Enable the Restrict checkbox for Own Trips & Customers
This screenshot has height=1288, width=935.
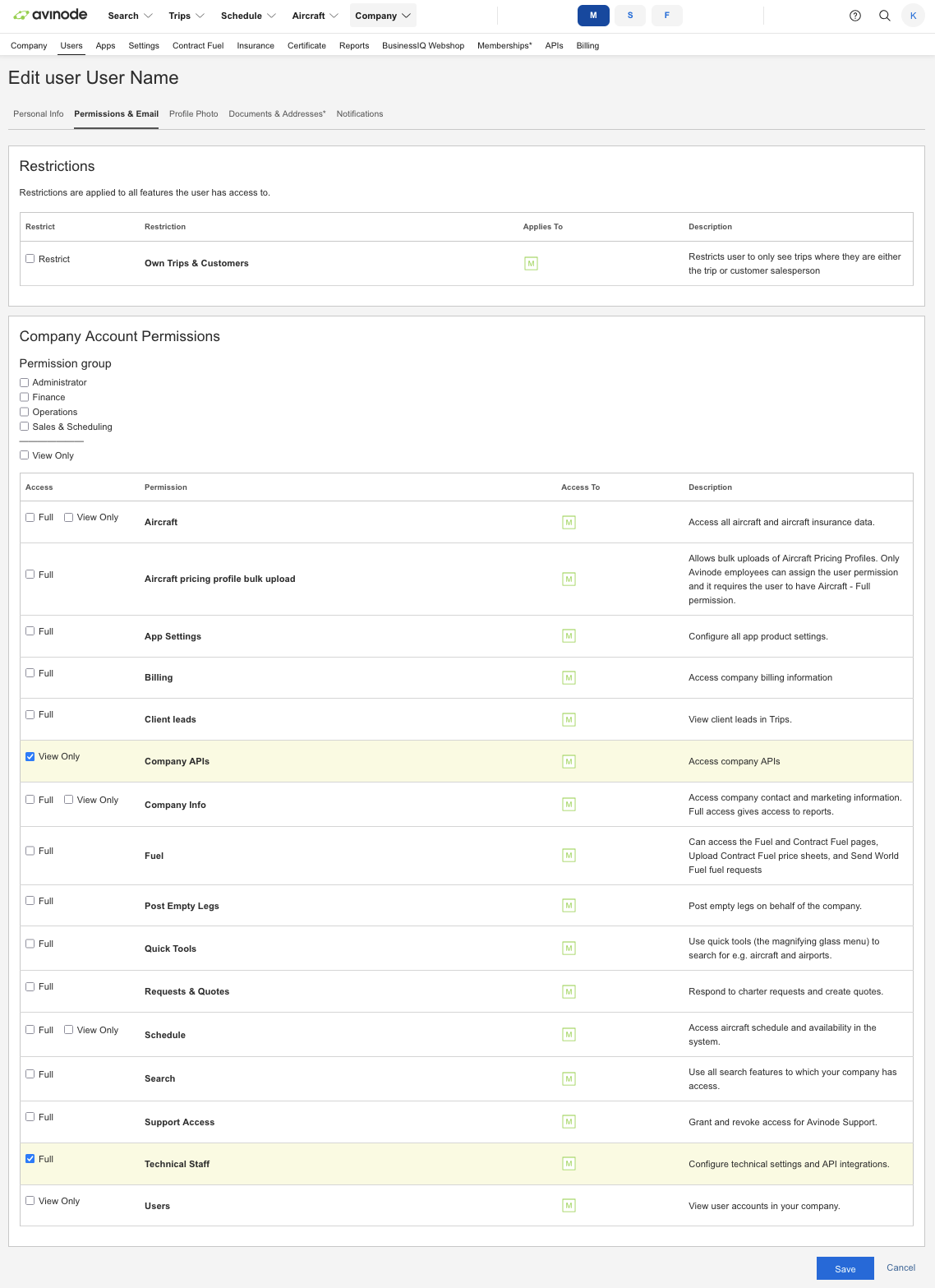coord(30,258)
